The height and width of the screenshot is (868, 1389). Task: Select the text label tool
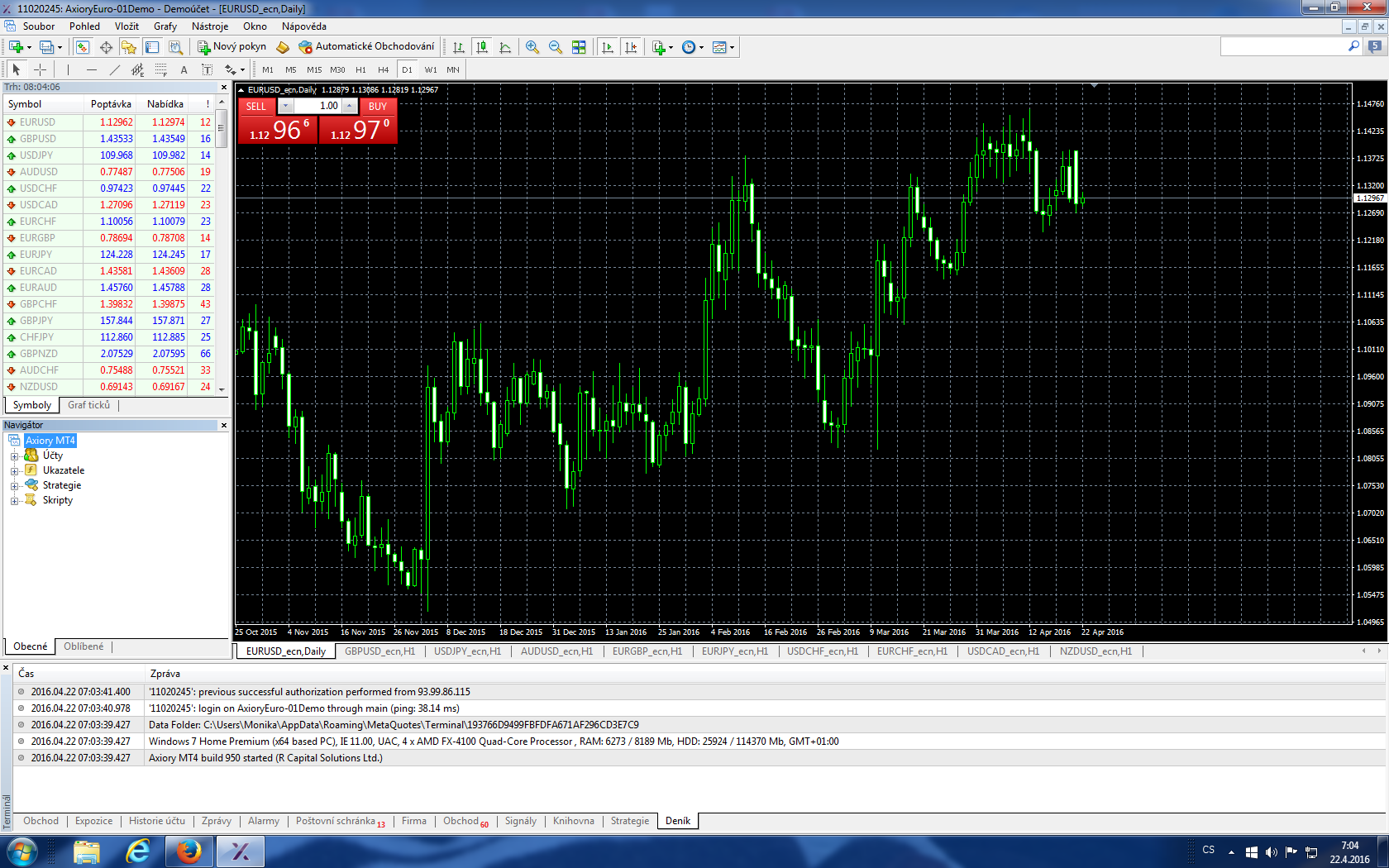tap(207, 69)
